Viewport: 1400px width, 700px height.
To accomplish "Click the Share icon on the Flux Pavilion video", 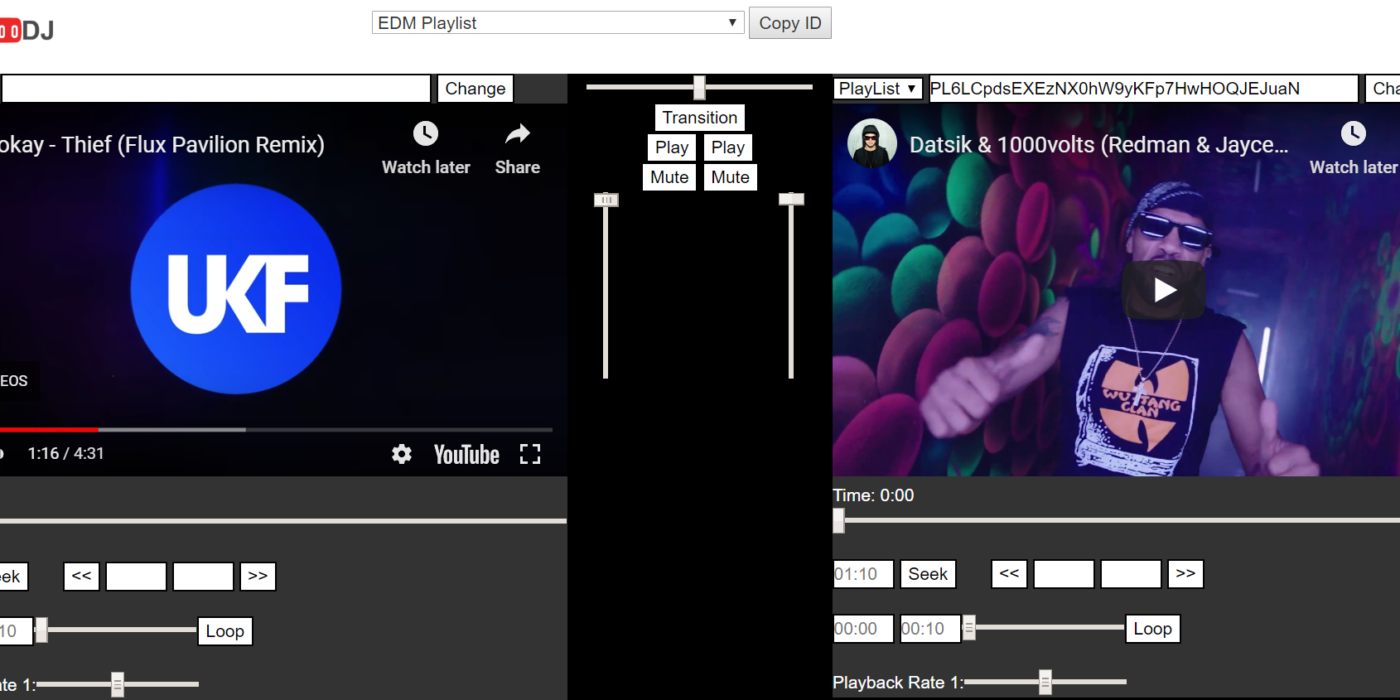I will [x=516, y=133].
